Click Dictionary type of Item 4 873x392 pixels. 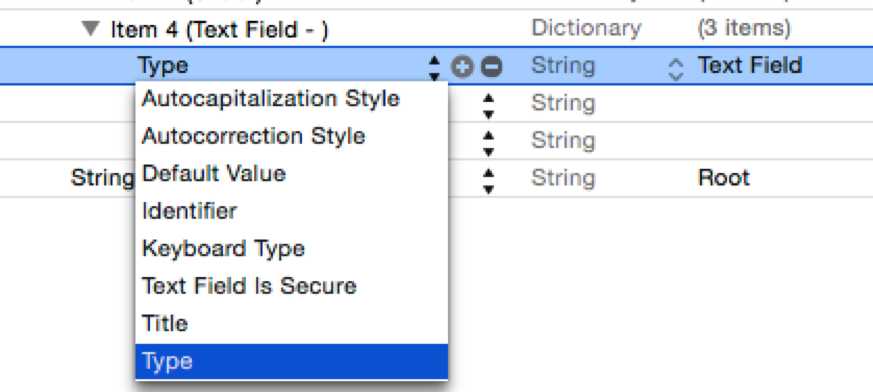tap(586, 28)
